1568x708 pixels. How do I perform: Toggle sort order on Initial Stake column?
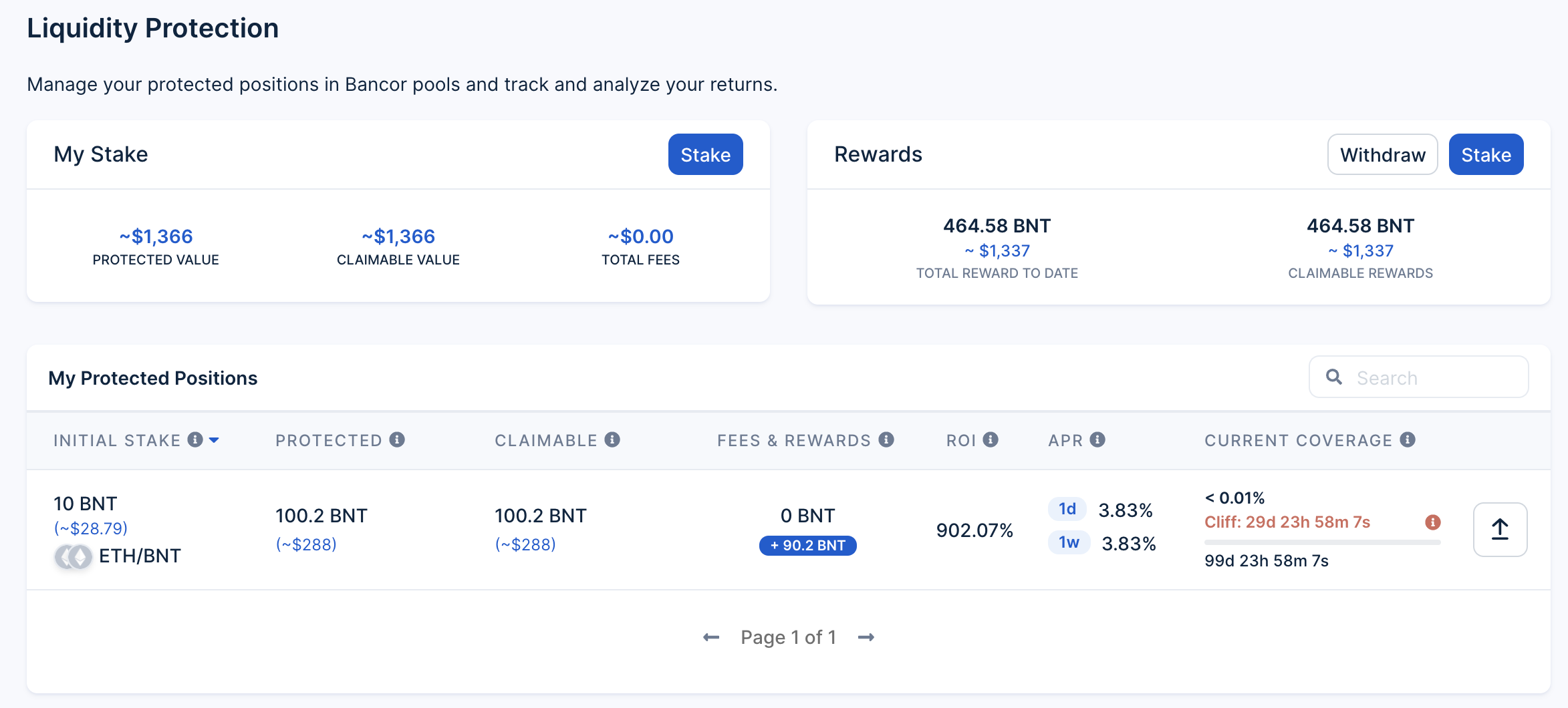117,439
